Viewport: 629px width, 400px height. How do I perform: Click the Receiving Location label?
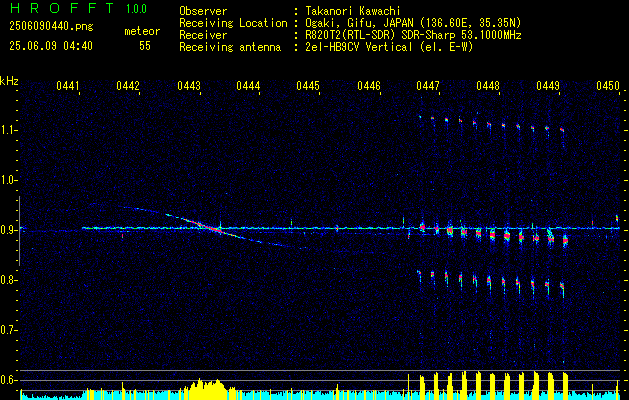[x=233, y=23]
